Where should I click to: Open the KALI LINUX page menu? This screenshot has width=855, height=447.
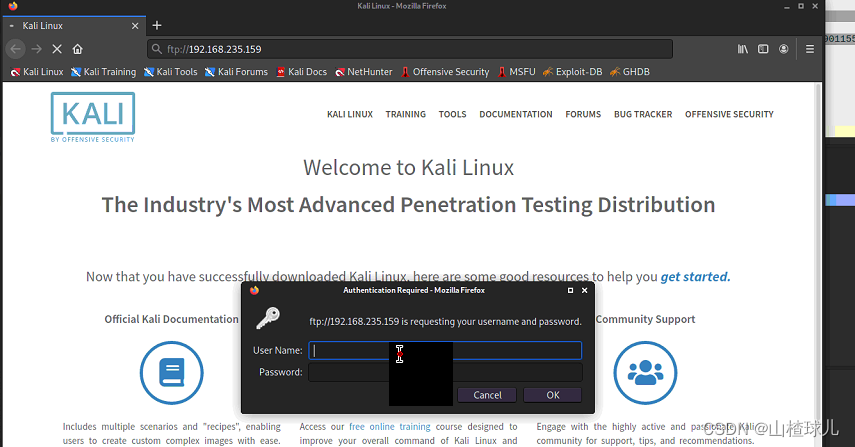coord(350,114)
